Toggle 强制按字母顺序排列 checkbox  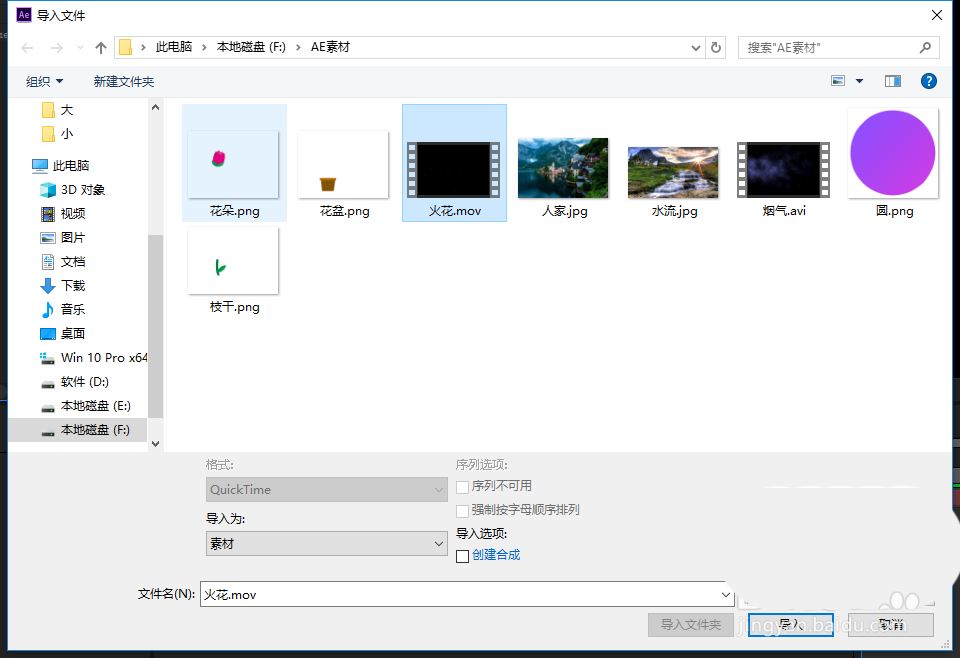463,510
